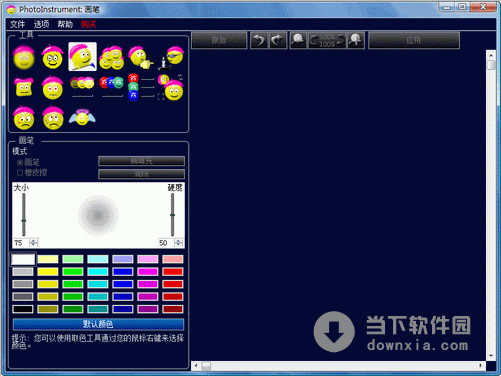Select the group-of-smileys clone tool
This screenshot has width=501, height=376.
pos(112,58)
